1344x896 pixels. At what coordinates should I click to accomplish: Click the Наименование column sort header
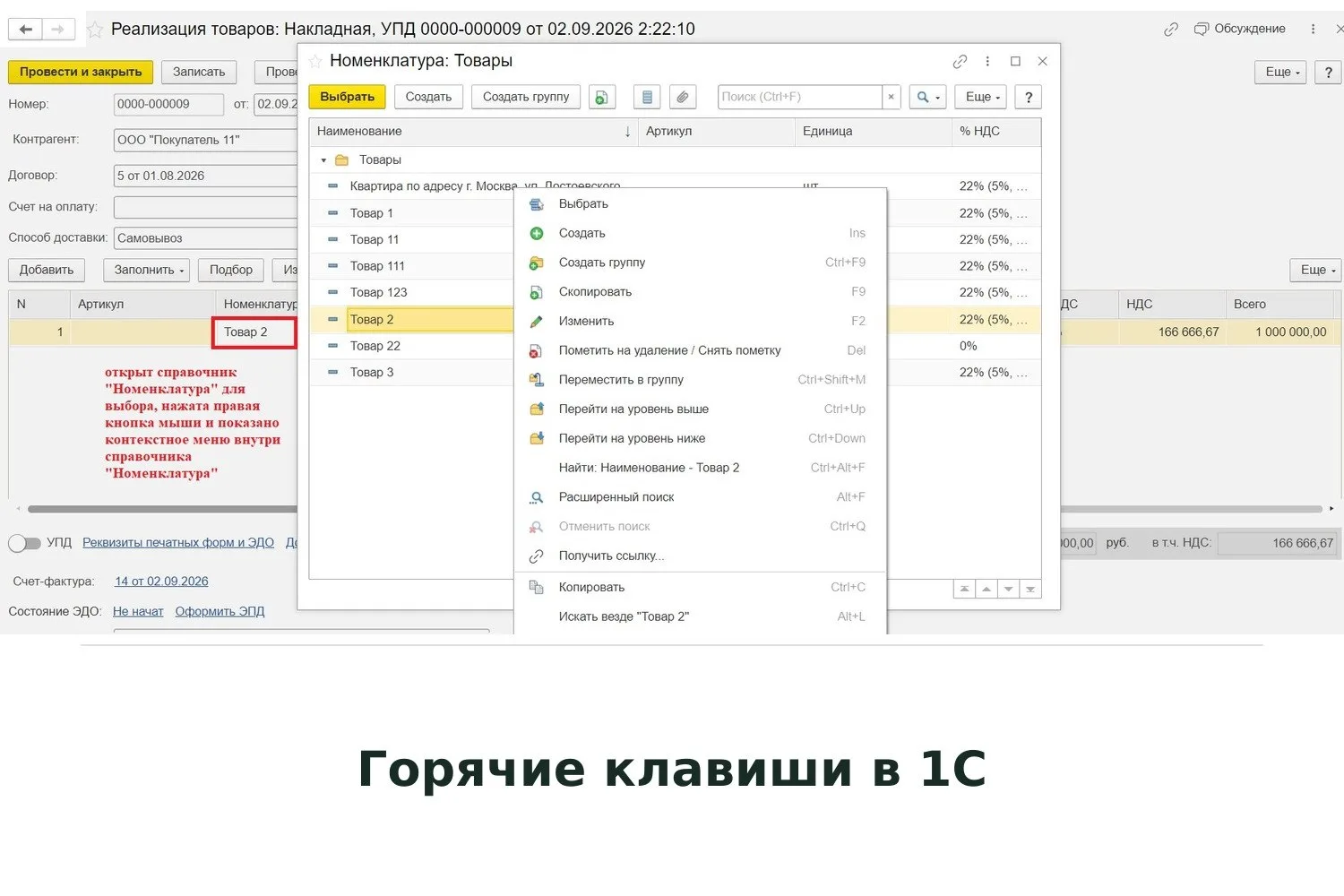pos(473,132)
